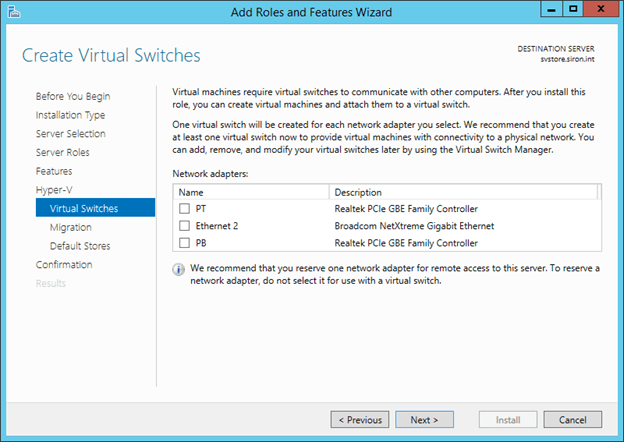Viewport: 624px width, 442px height.
Task: Select the Hyper-V sidebar entry
Action: pos(54,189)
